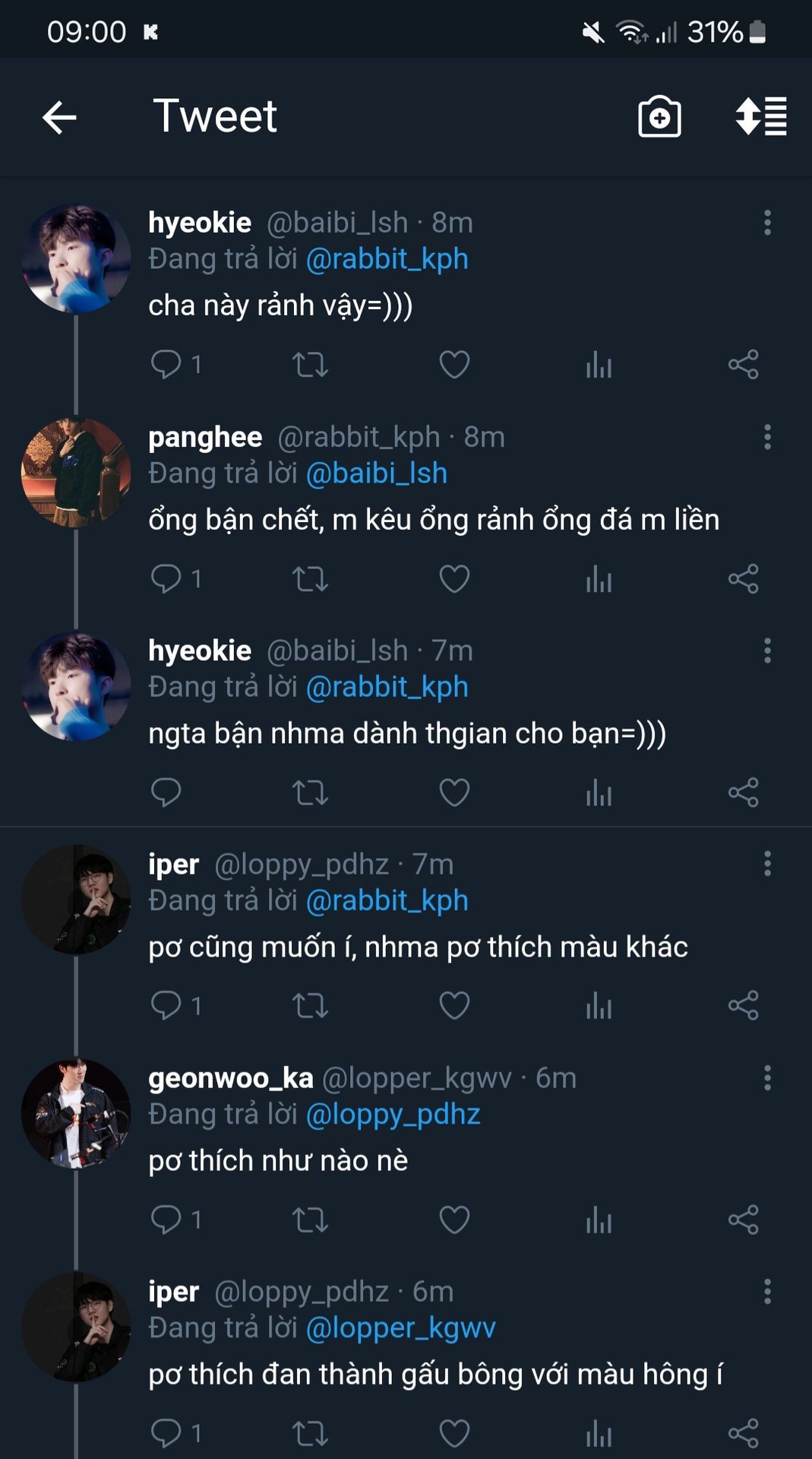Share iper's "gấu bông" tweet
Viewport: 812px width, 1459px height.
click(743, 1434)
